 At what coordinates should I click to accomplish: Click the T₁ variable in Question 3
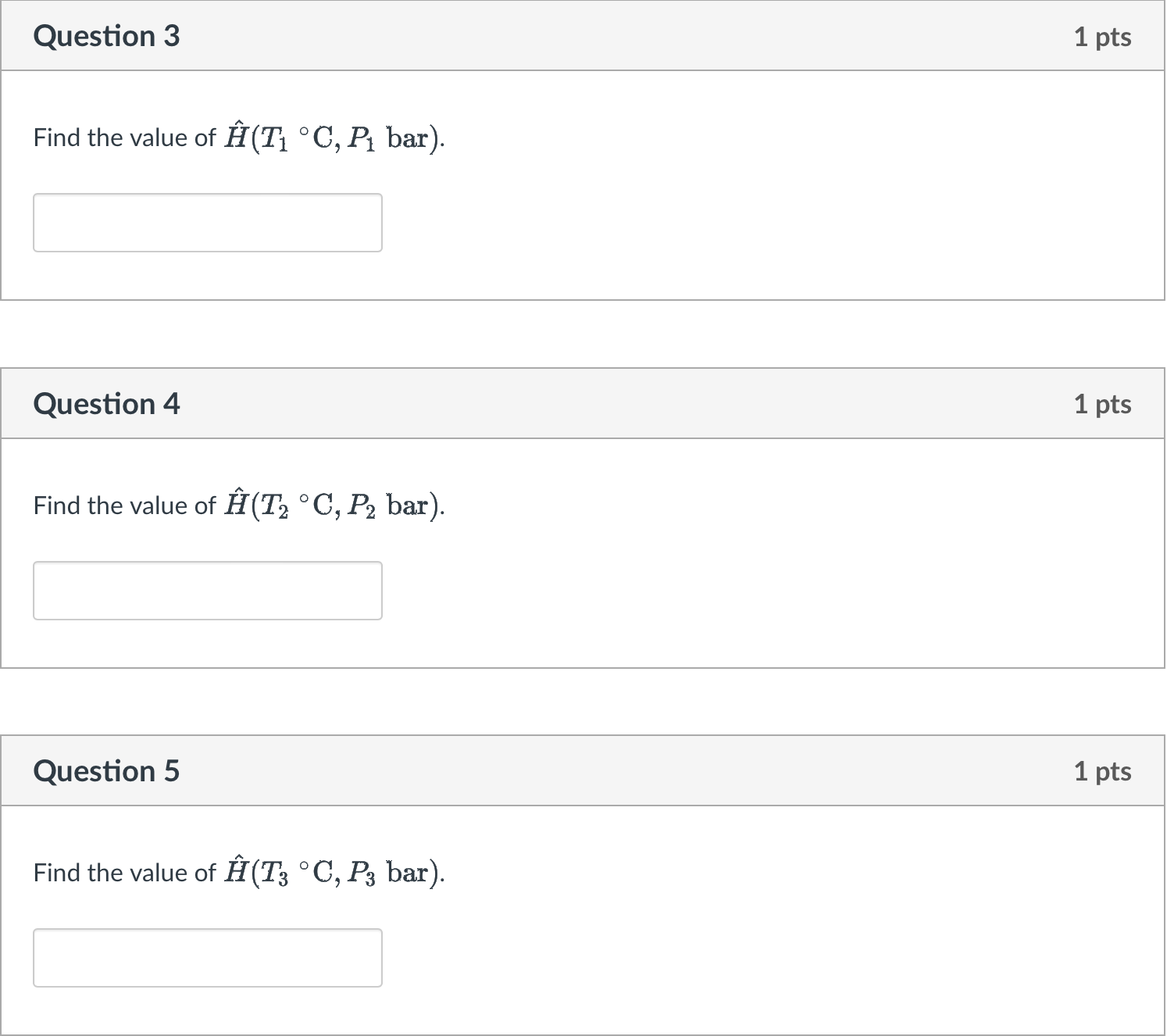click(x=273, y=138)
